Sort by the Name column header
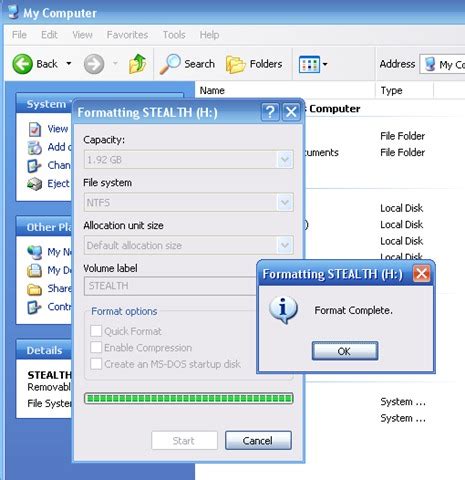 click(285, 90)
